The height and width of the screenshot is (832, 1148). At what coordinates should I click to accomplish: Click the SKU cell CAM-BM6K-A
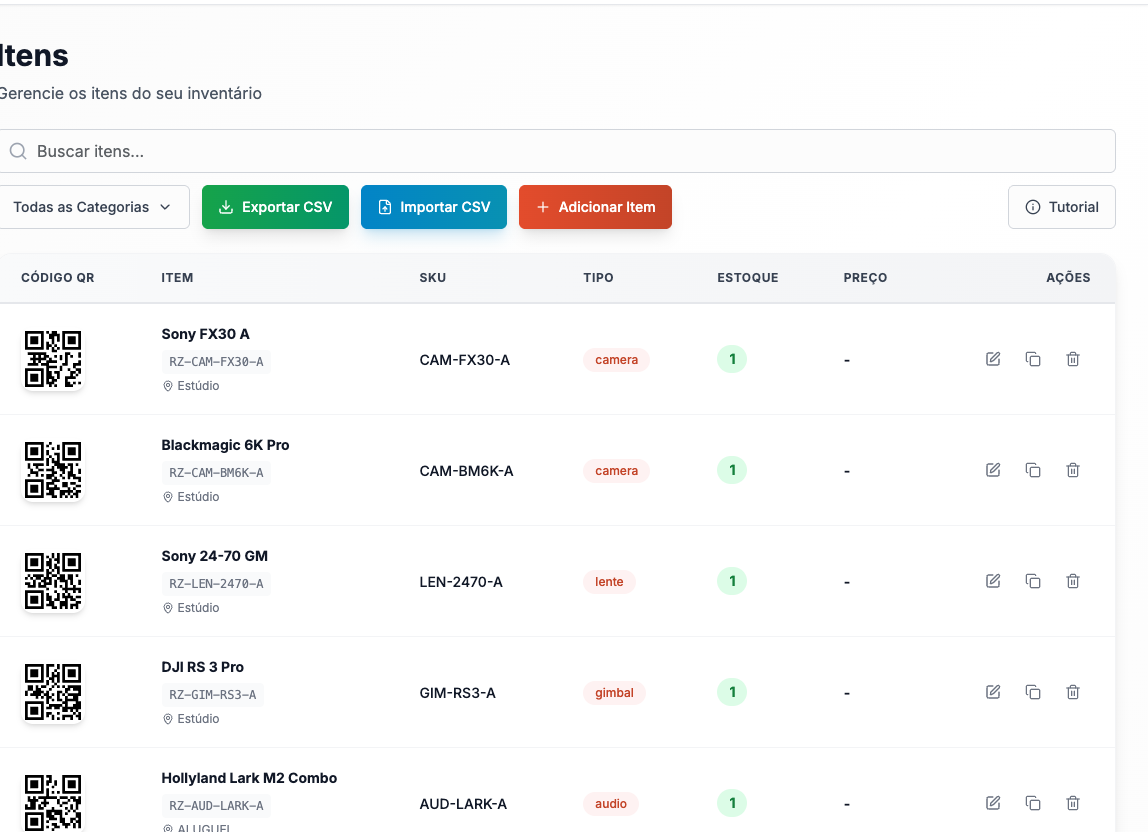click(x=466, y=471)
